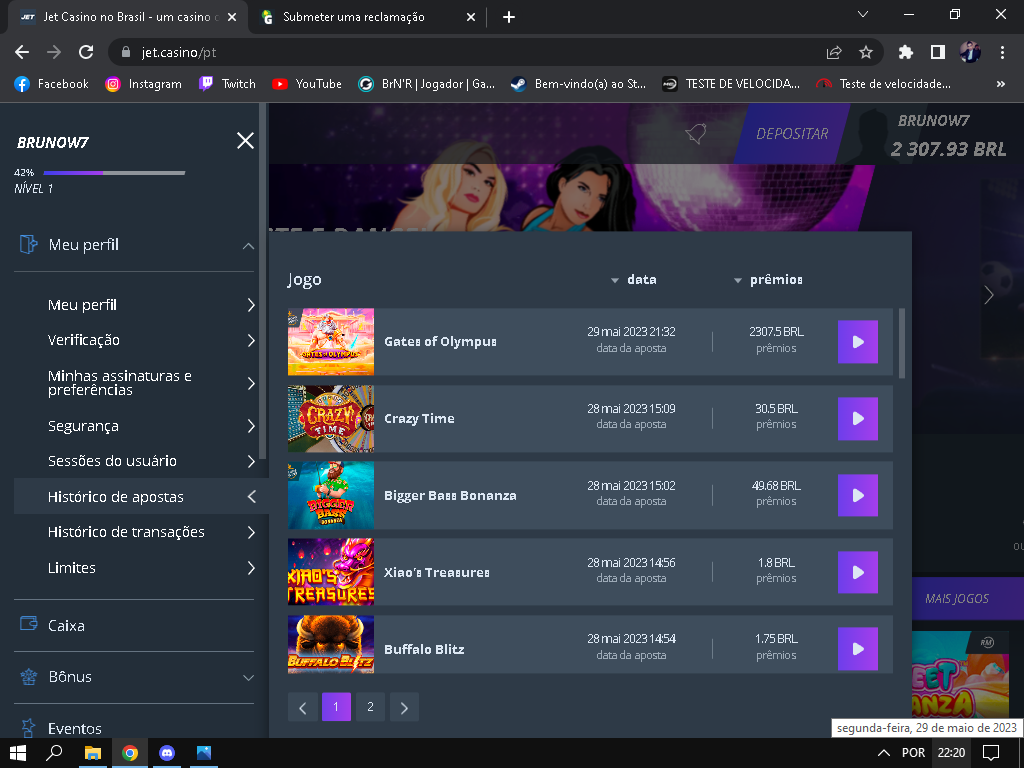Reload the page with refresh icon
This screenshot has width=1024, height=768.
[86, 52]
